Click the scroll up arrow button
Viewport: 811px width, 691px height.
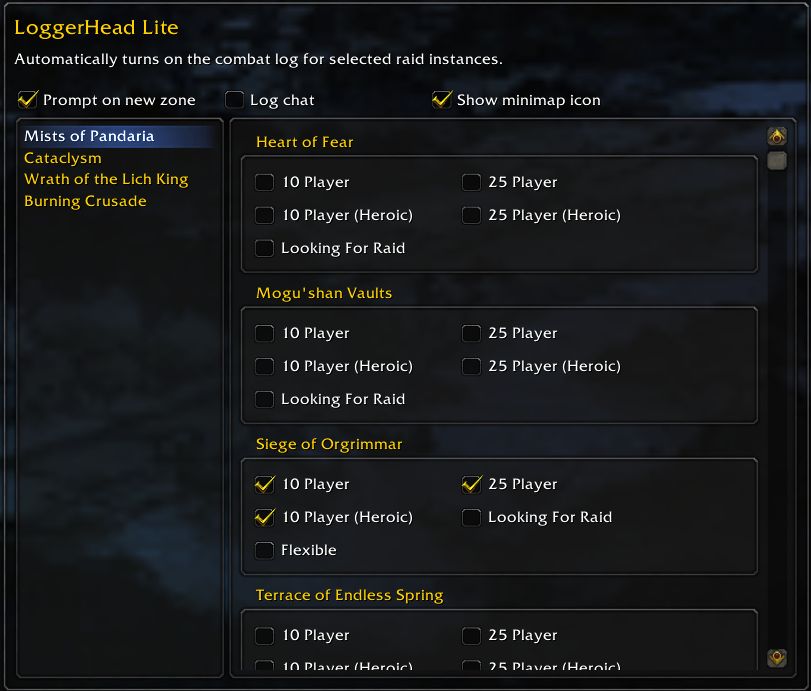tap(777, 137)
